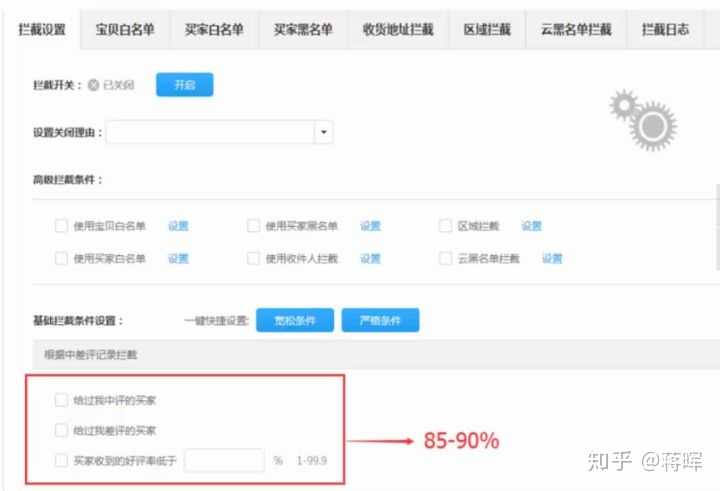The image size is (720, 491).
Task: Check 给过我中评的买家 checkbox
Action: 61,400
